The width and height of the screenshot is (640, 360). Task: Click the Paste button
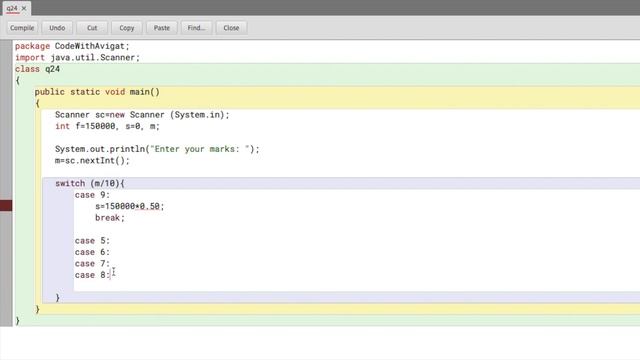[162, 28]
